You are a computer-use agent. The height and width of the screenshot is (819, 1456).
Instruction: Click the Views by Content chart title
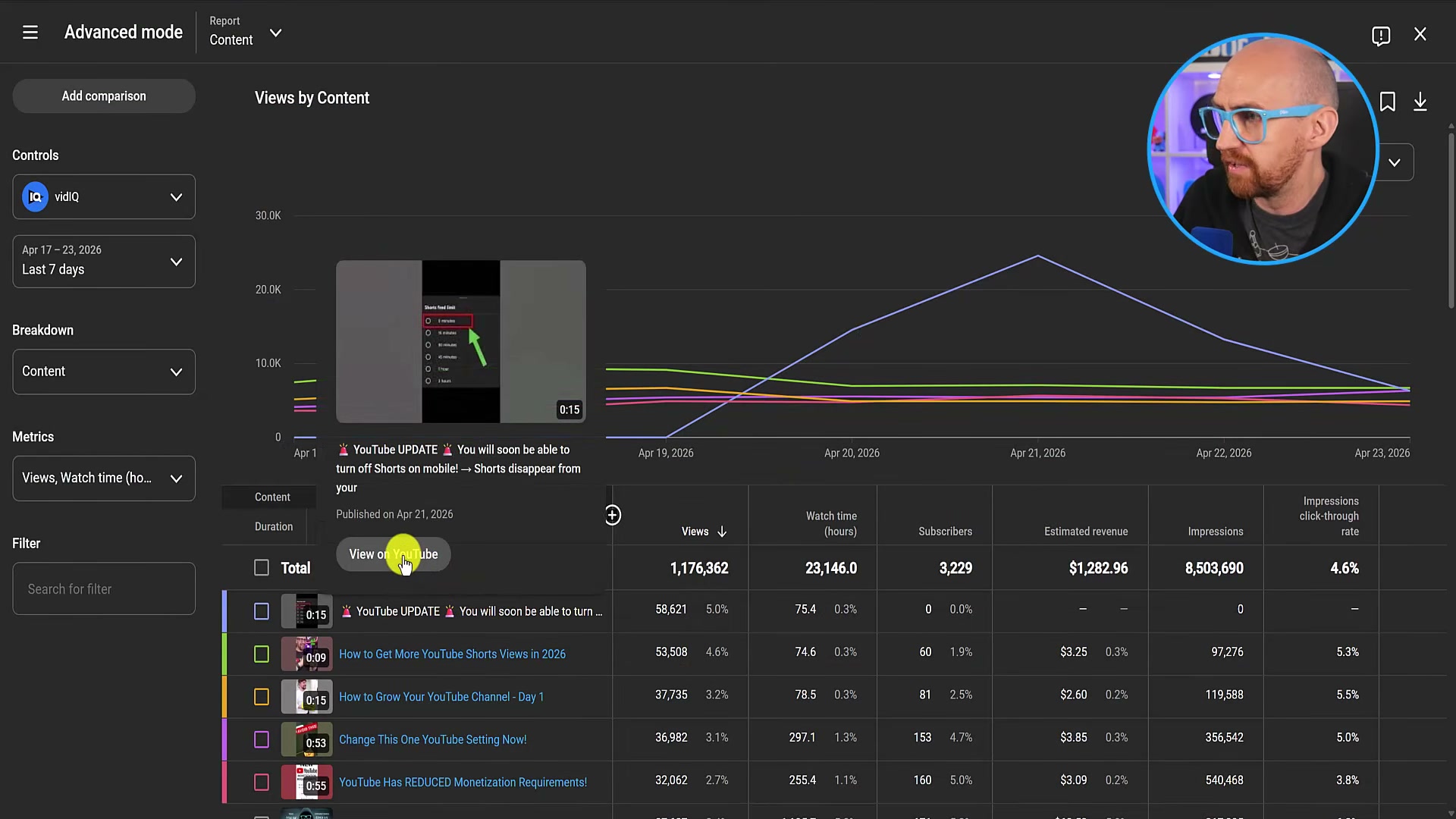pyautogui.click(x=312, y=99)
